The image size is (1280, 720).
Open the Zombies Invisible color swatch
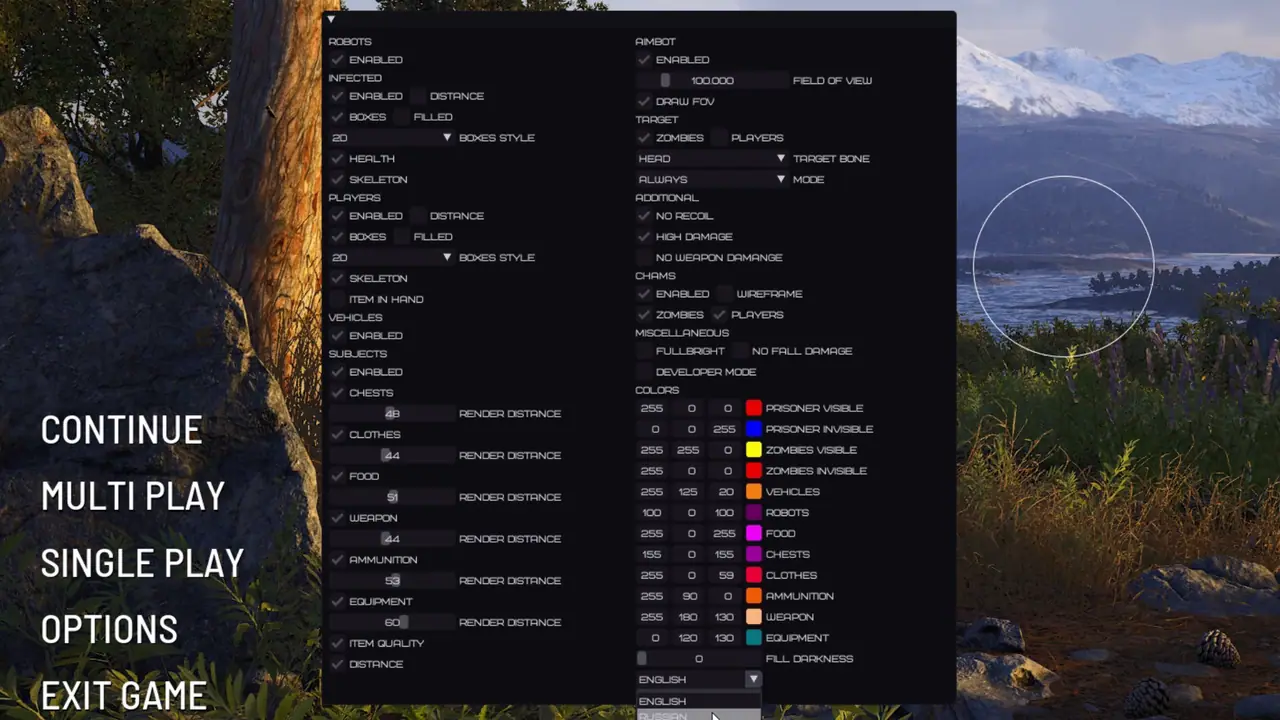tap(754, 471)
